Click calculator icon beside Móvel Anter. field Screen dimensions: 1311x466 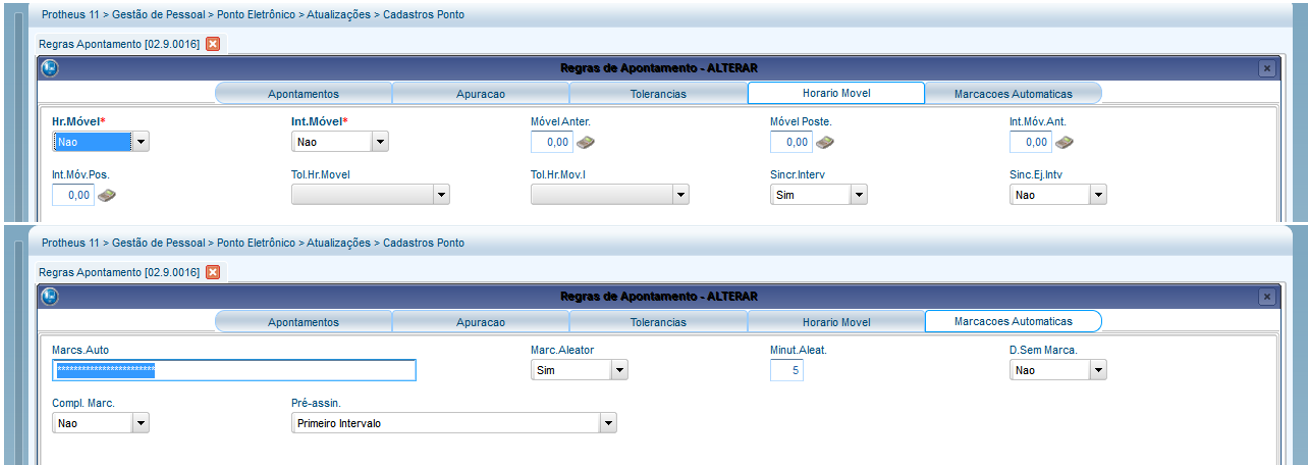586,143
